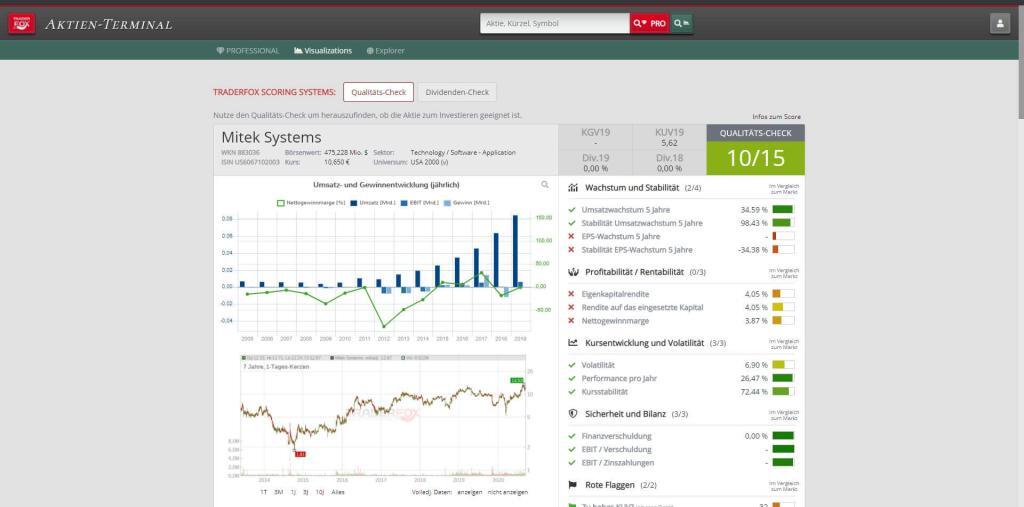Click the X mark beside Eigenkapitalrendite
The image size is (1024, 507).
click(x=572, y=294)
